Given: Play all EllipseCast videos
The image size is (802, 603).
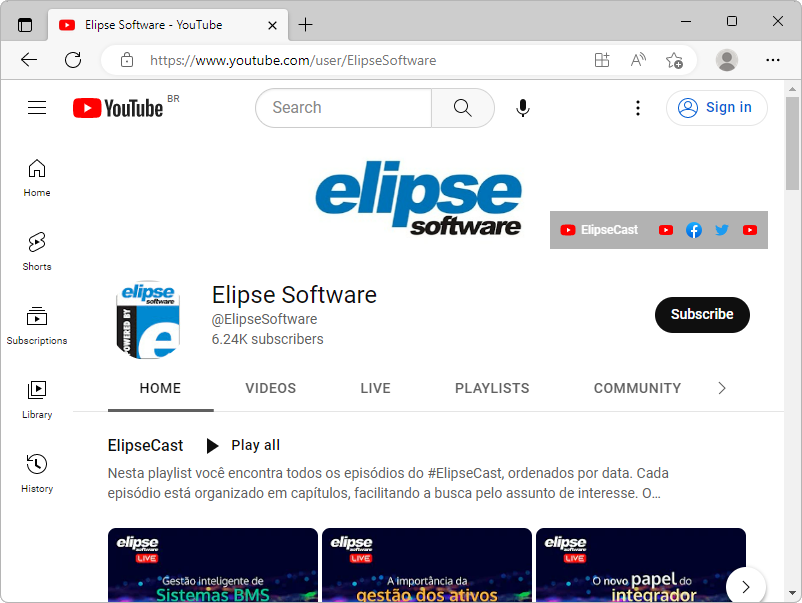Looking at the screenshot, I should click(244, 445).
